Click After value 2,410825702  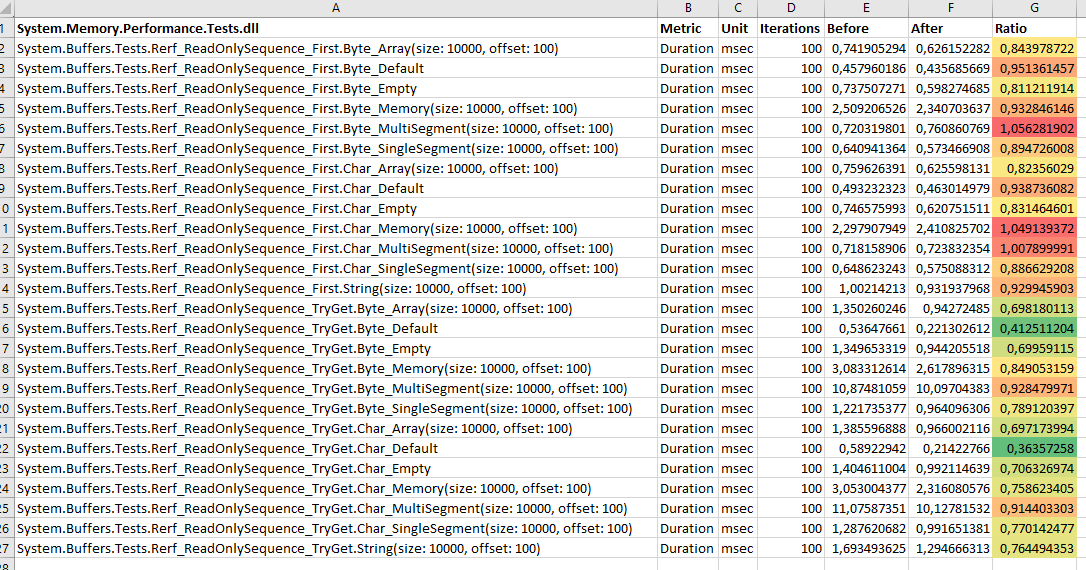point(950,229)
